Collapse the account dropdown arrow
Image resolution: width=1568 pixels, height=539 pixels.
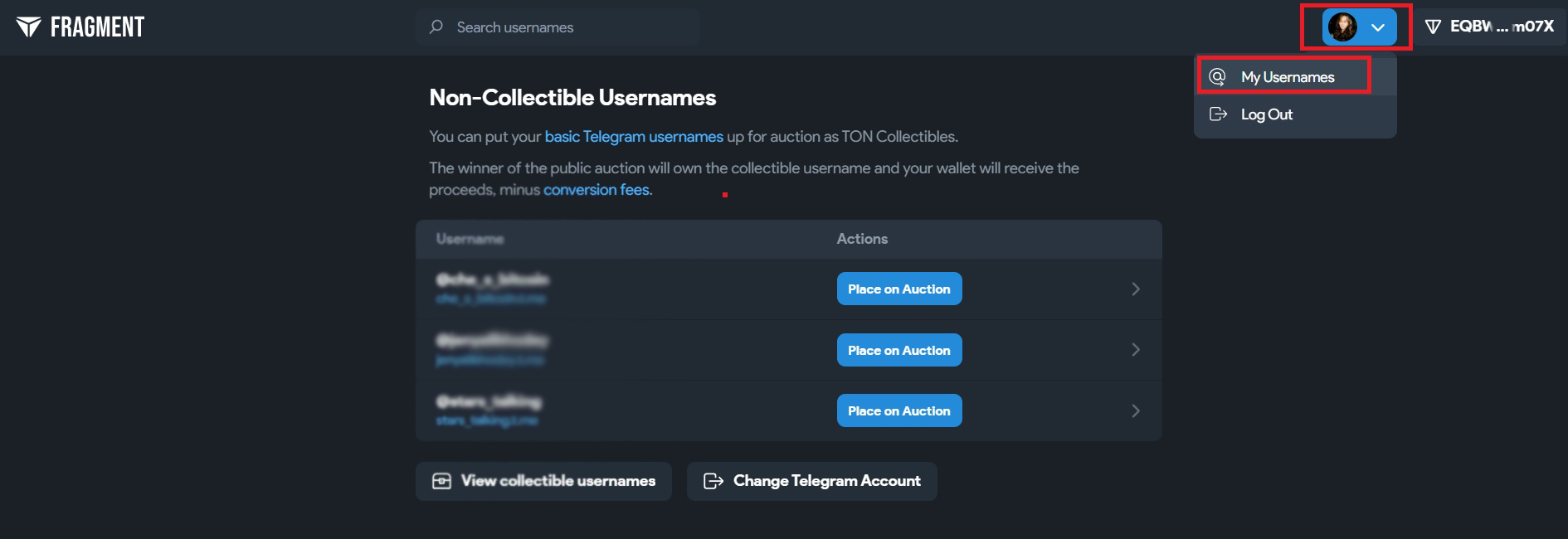pos(1378,27)
